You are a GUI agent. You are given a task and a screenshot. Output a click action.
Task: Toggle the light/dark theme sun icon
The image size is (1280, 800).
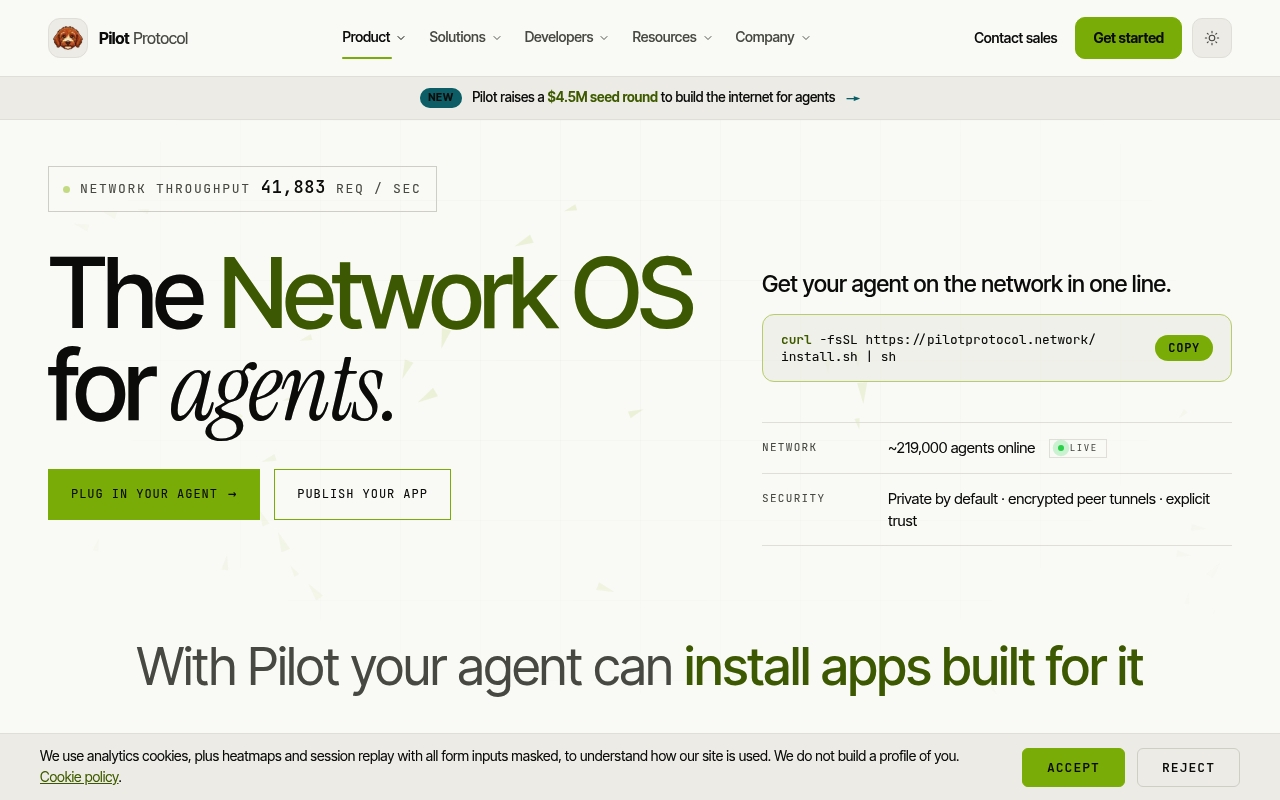point(1212,38)
